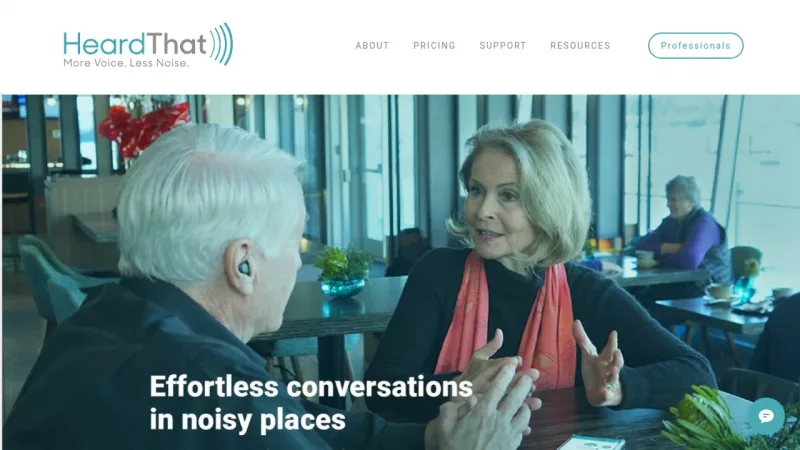Click the sound wave icon in logo

(x=221, y=44)
